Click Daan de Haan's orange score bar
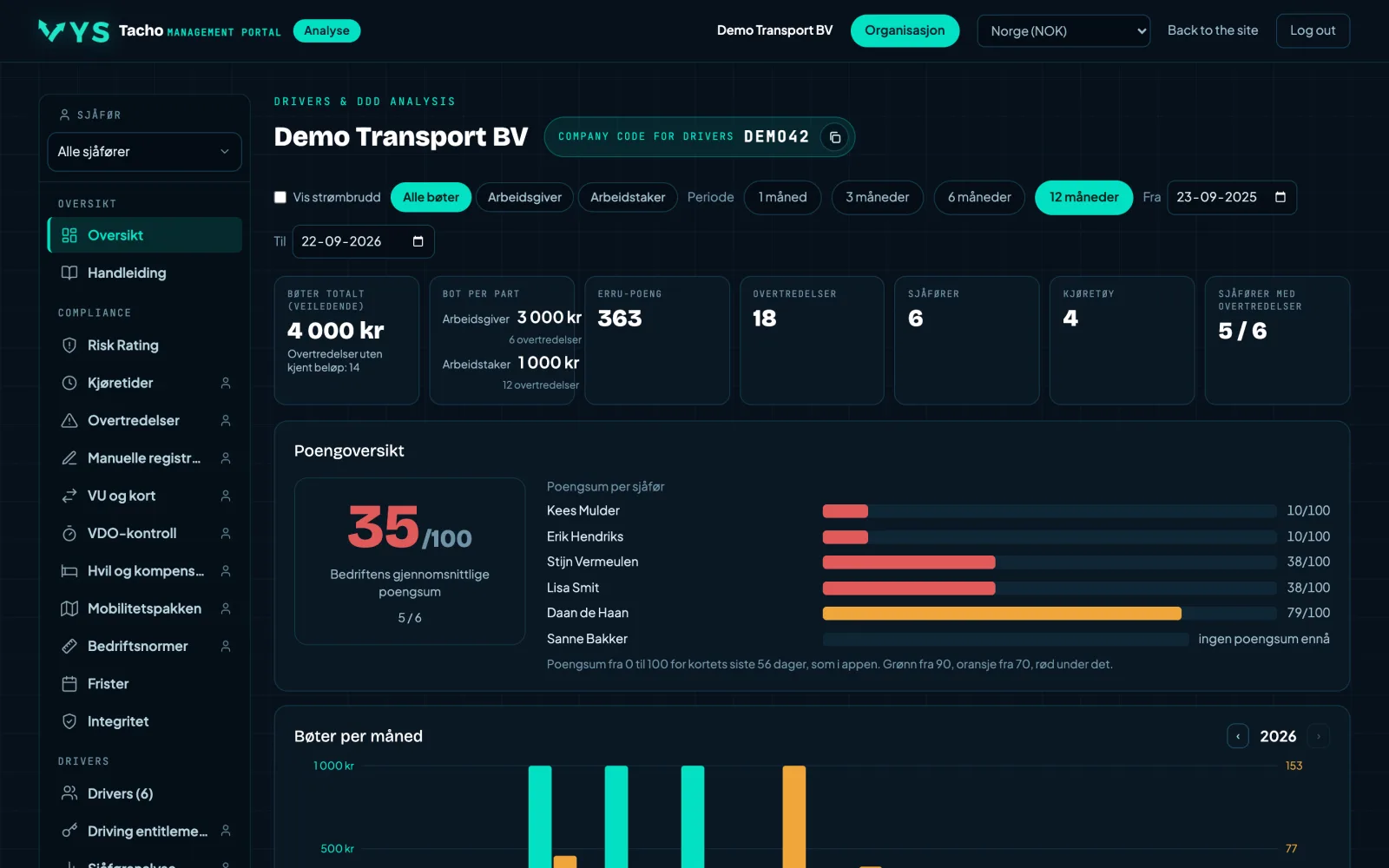Image resolution: width=1389 pixels, height=868 pixels. pos(1002,613)
